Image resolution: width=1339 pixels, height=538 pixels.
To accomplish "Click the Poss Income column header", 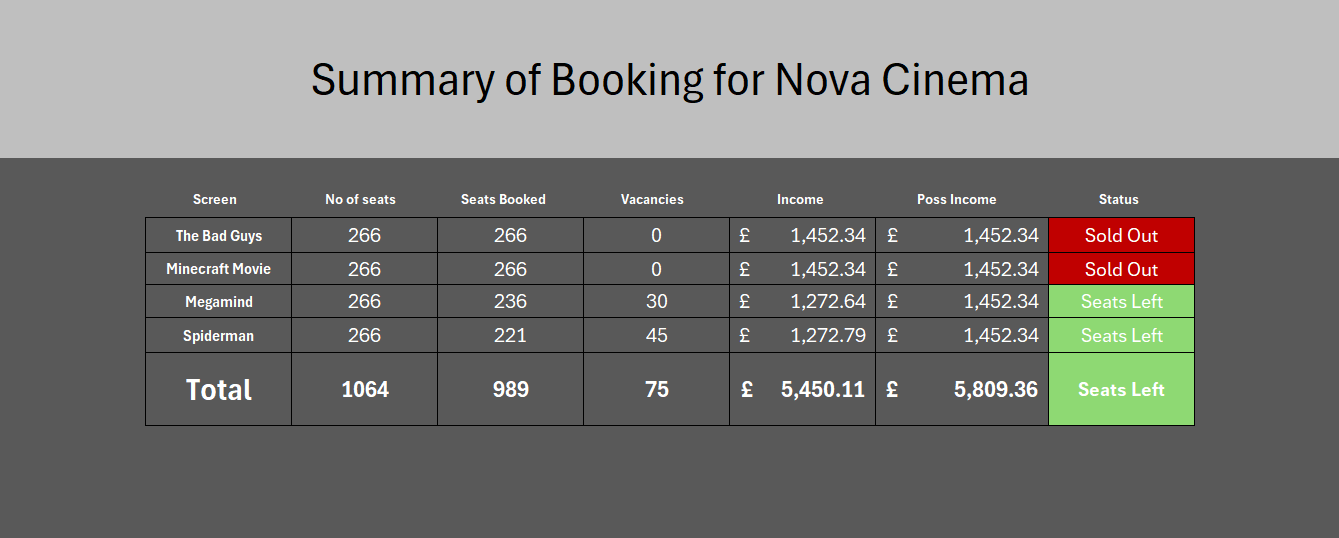I will 956,199.
